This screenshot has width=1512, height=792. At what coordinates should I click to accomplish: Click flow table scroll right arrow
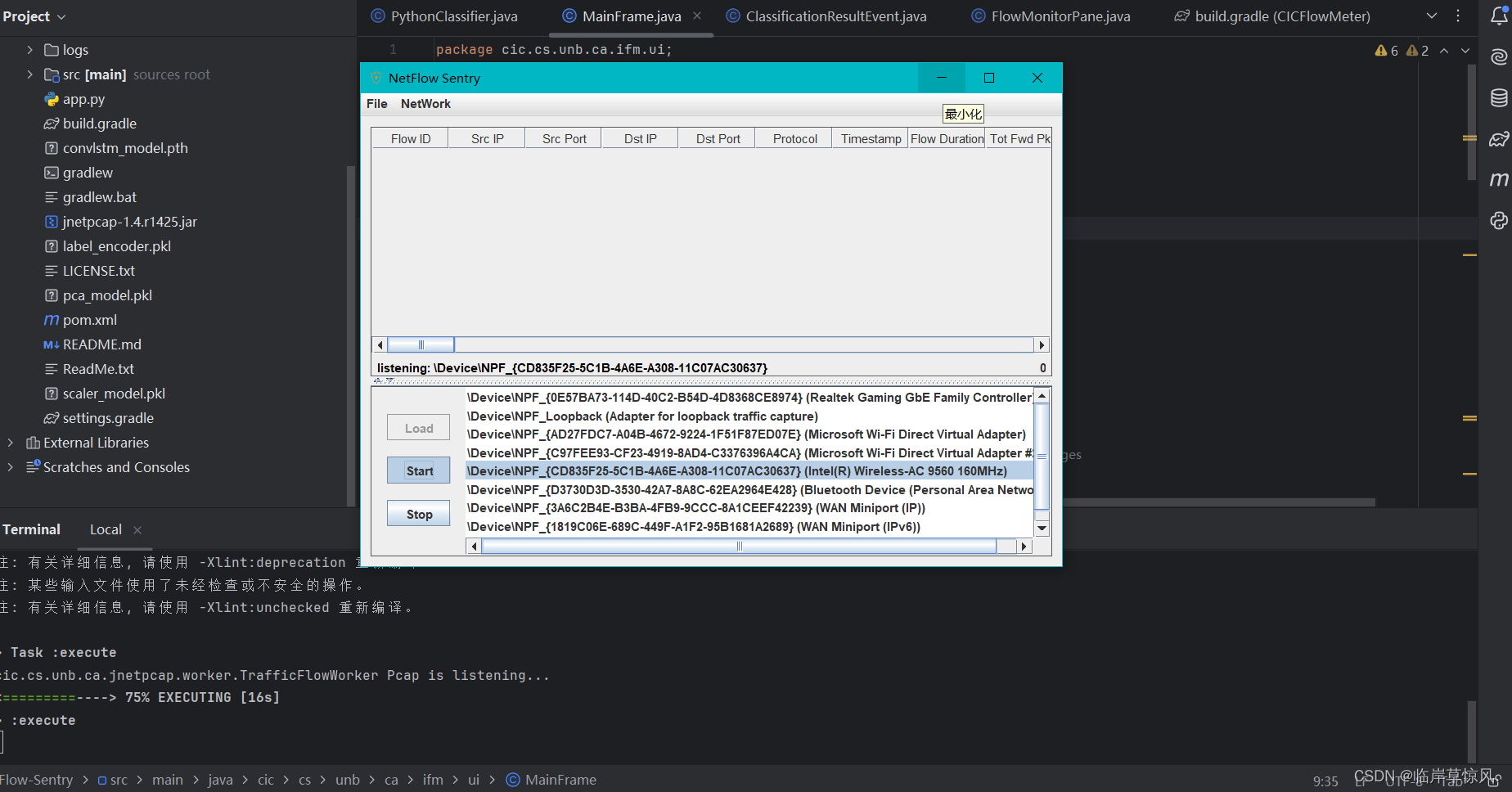point(1042,344)
